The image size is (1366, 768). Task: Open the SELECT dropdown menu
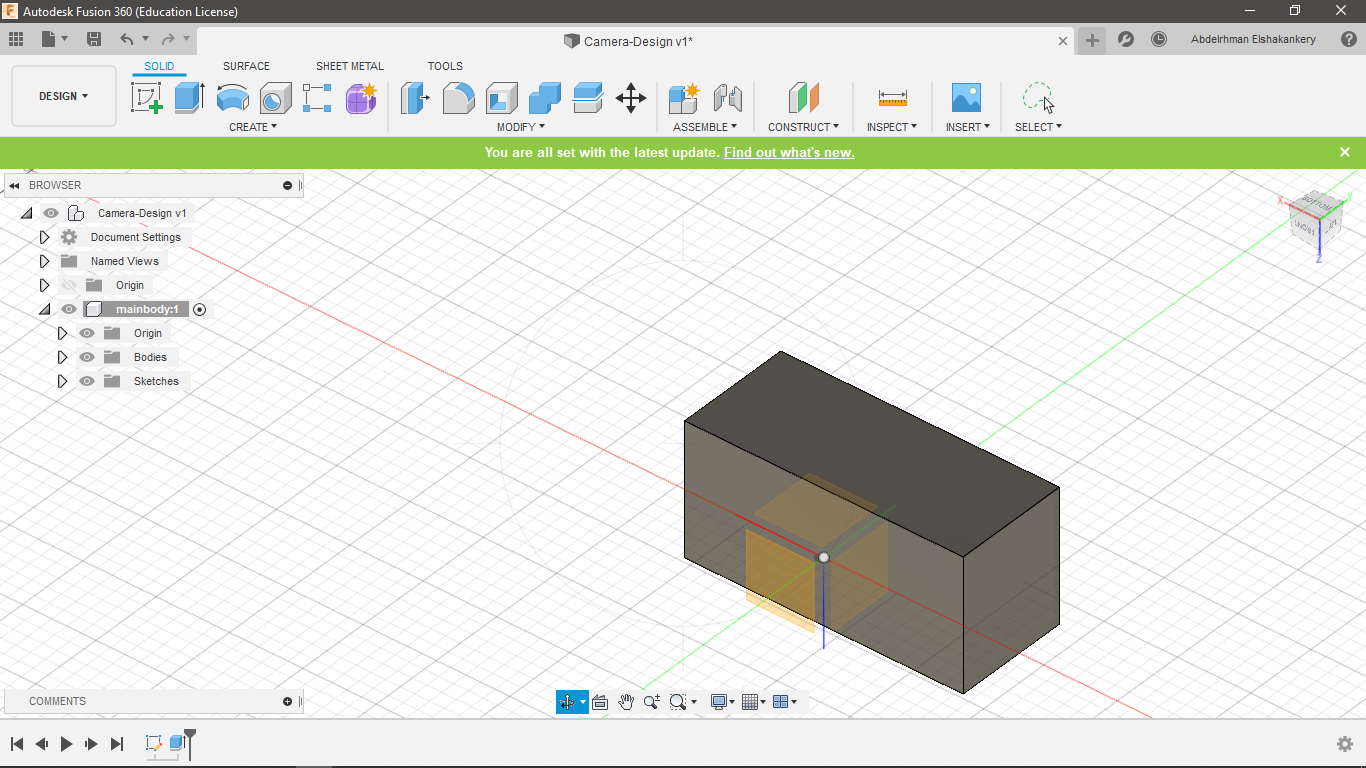pyautogui.click(x=1039, y=127)
